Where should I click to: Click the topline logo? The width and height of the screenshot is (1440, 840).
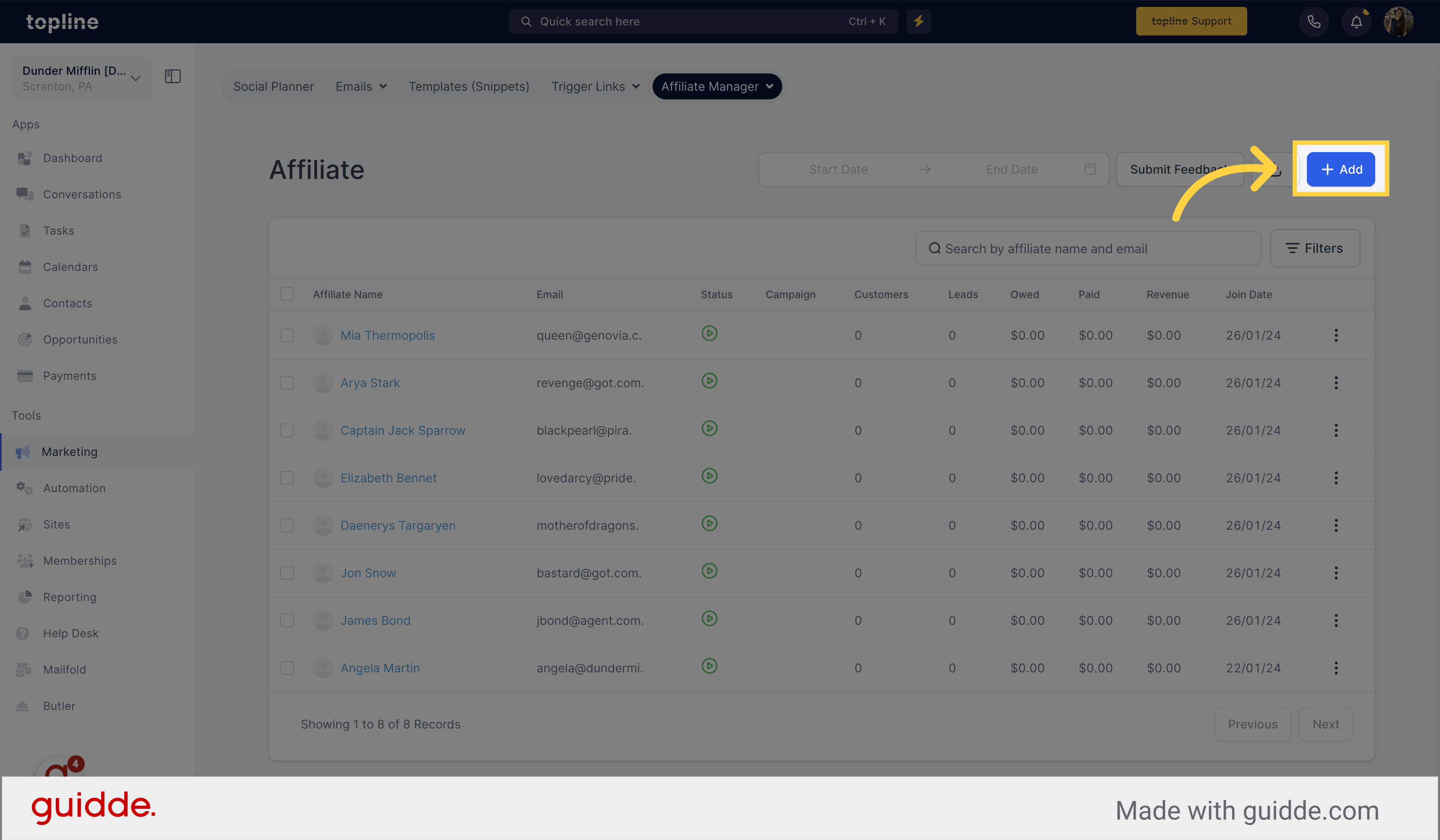point(62,22)
